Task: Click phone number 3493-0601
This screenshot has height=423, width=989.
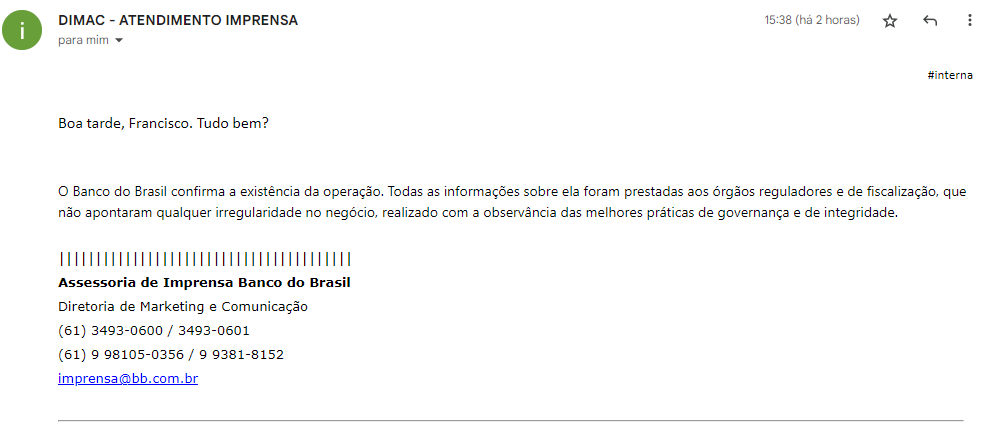Action: tap(214, 331)
